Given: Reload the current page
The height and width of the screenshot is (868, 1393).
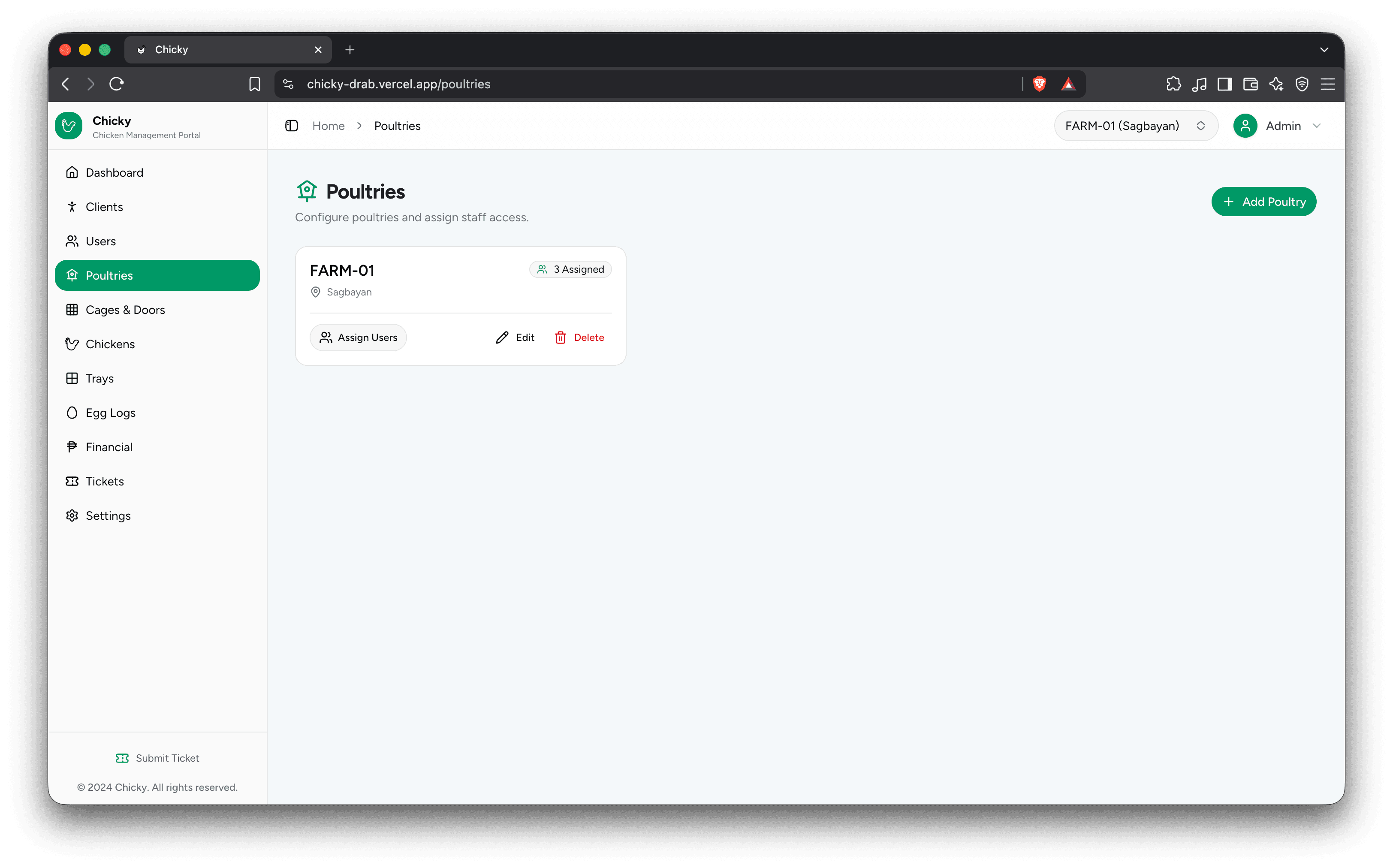Looking at the screenshot, I should tap(117, 84).
